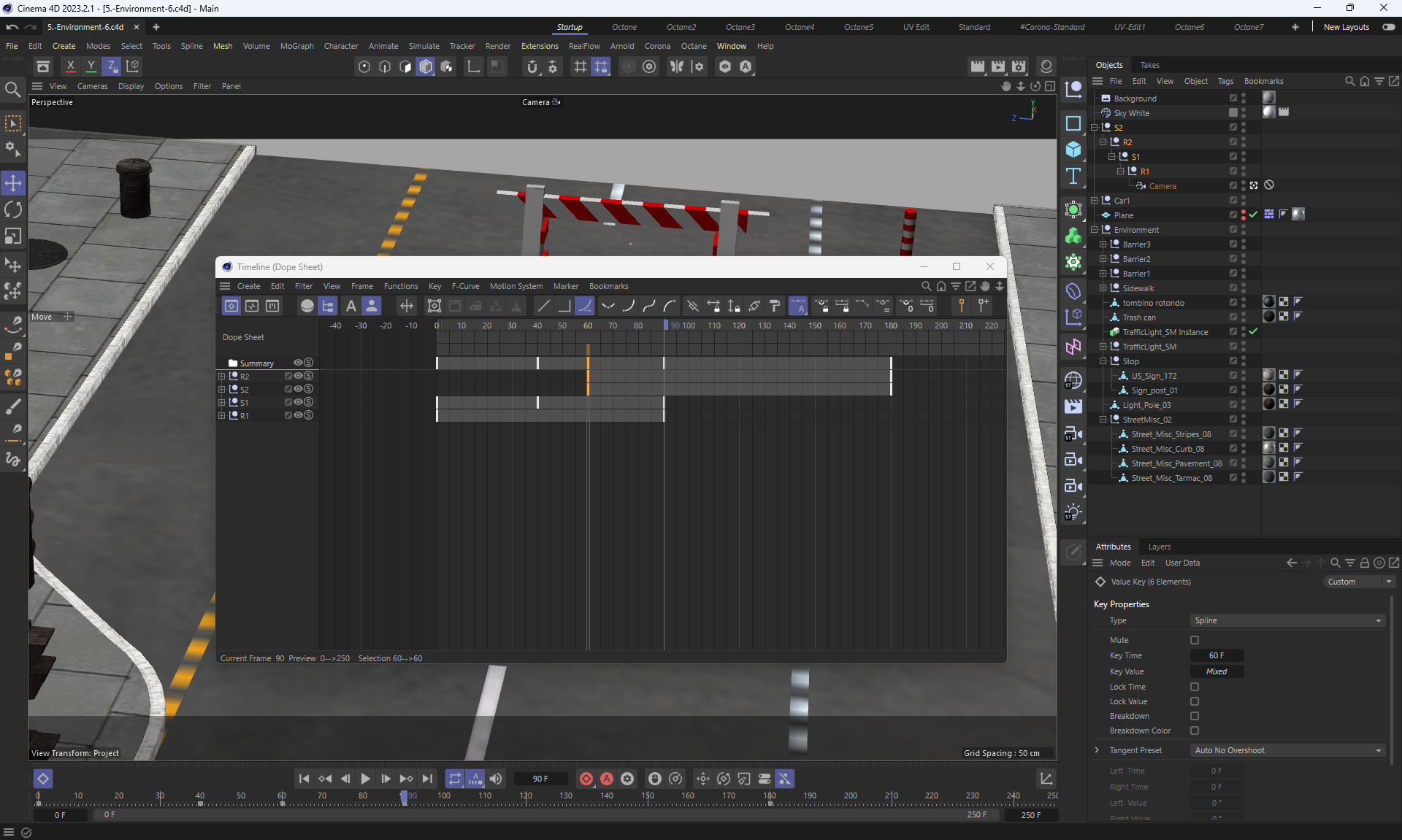The image size is (1402, 840).
Task: Enable the Mute checkbox in Key Properties
Action: 1195,640
